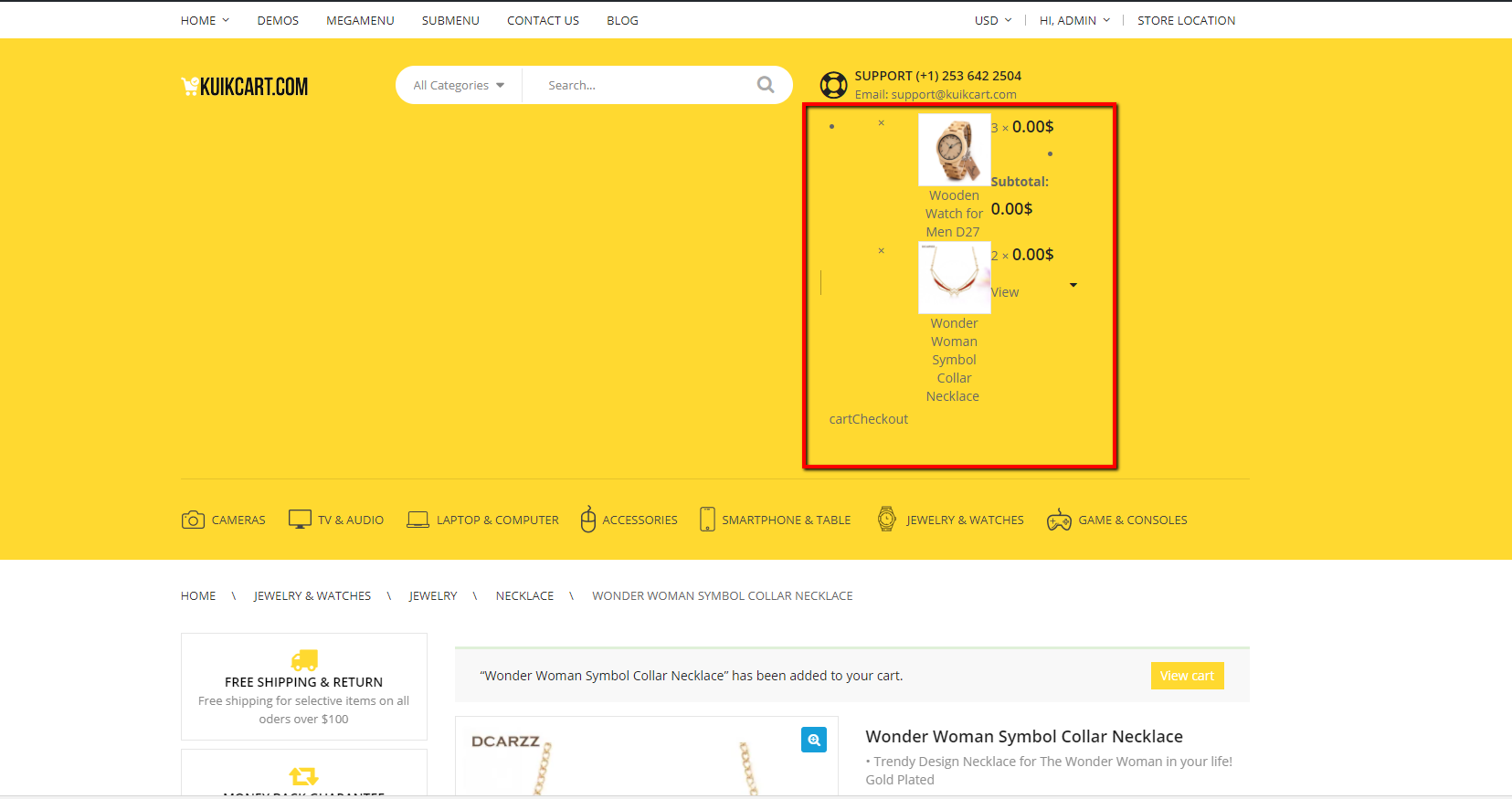Open the Game & Consoles gamepad icon
The height and width of the screenshot is (799, 1512).
pos(1059,520)
